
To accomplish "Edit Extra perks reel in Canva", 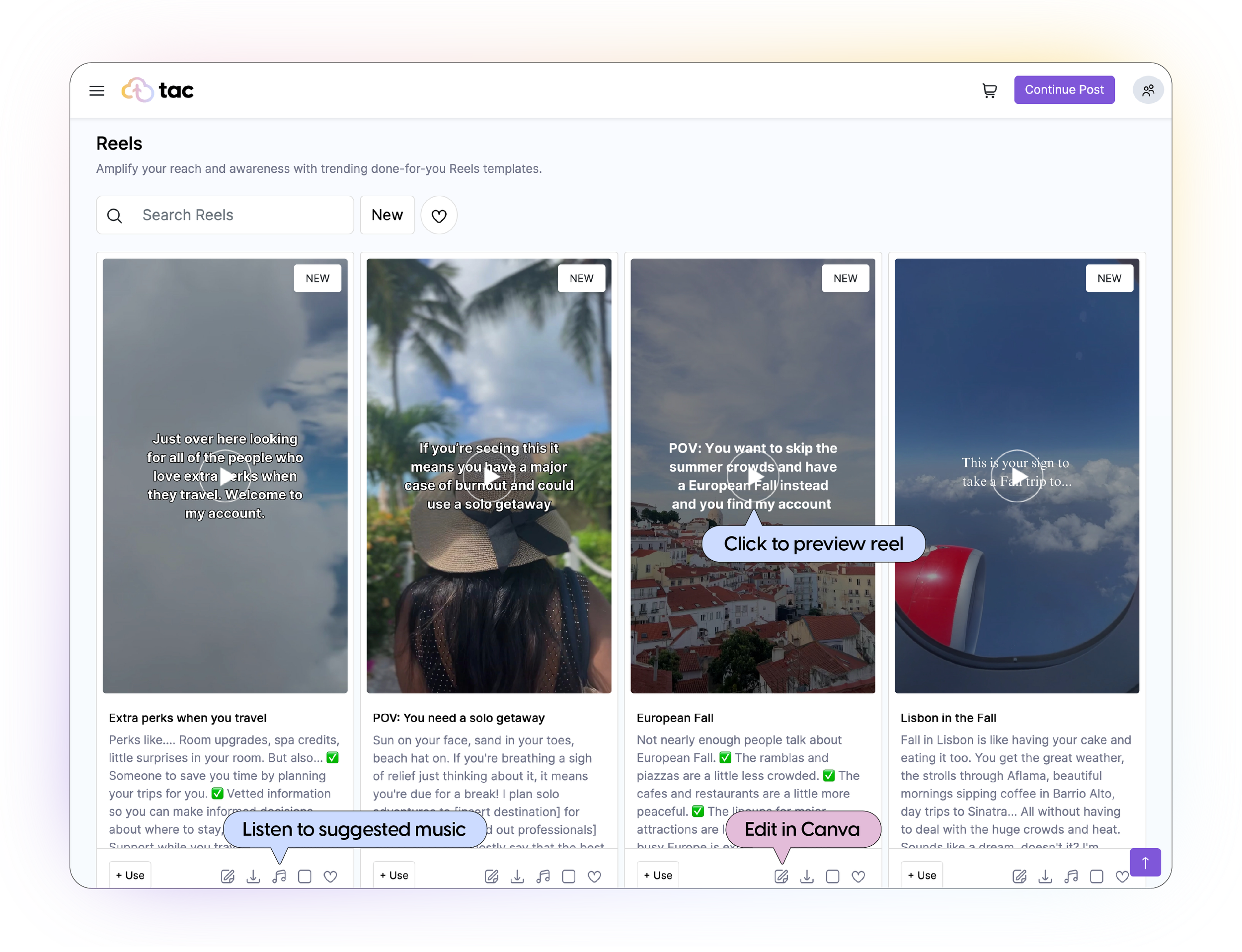I will (x=228, y=877).
